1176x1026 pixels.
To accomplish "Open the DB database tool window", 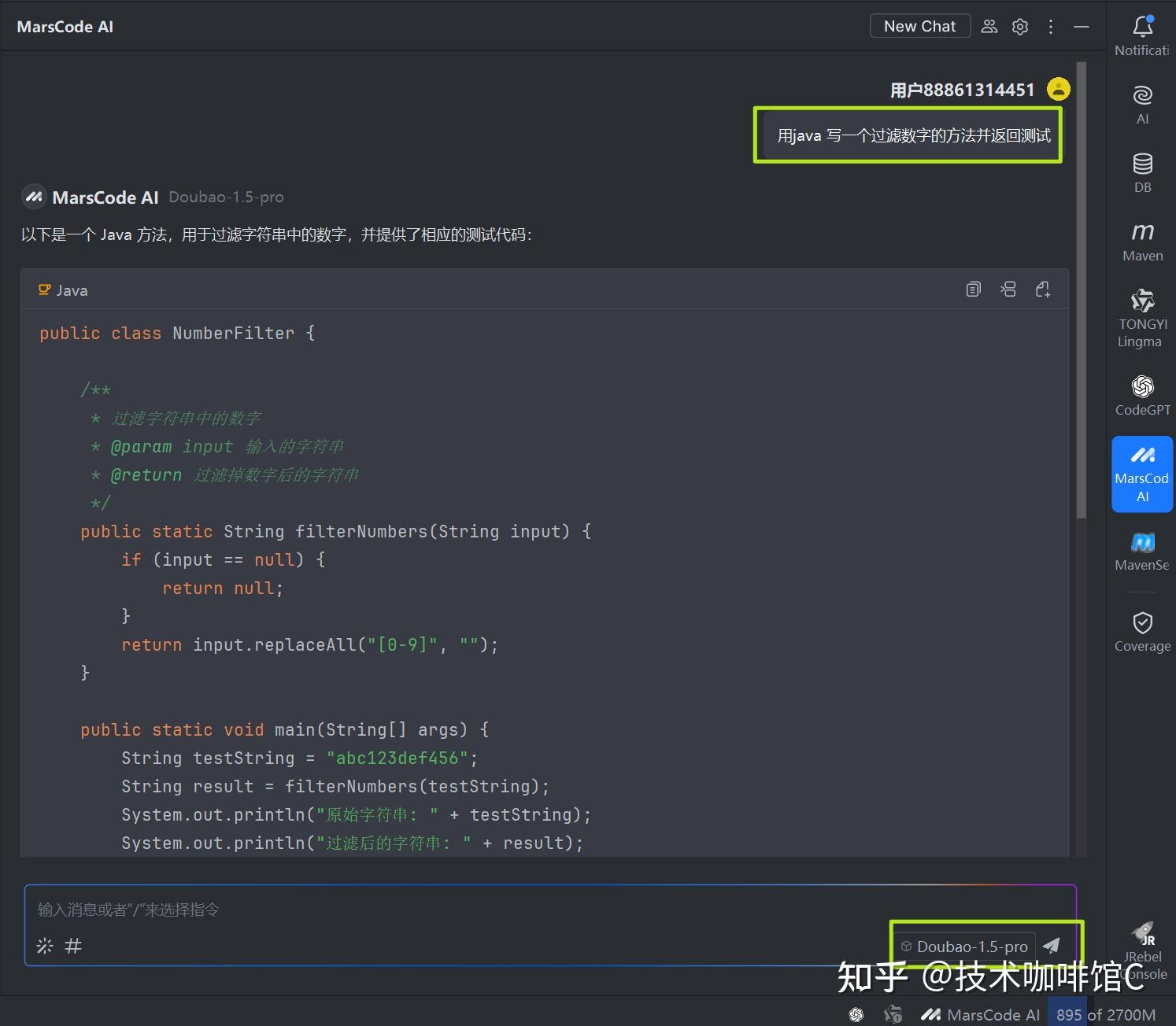I will pos(1142,172).
